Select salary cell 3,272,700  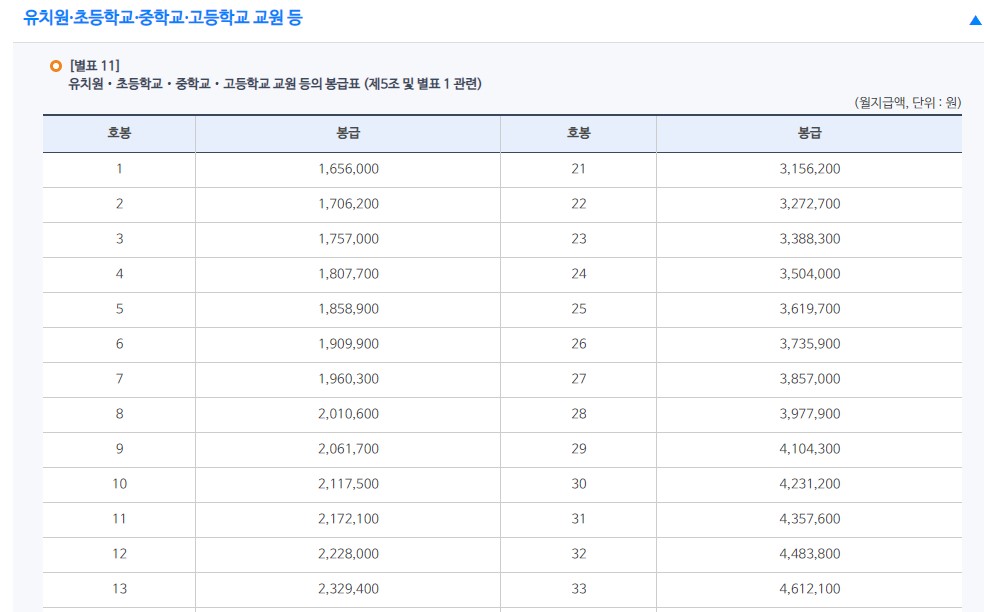pos(810,204)
